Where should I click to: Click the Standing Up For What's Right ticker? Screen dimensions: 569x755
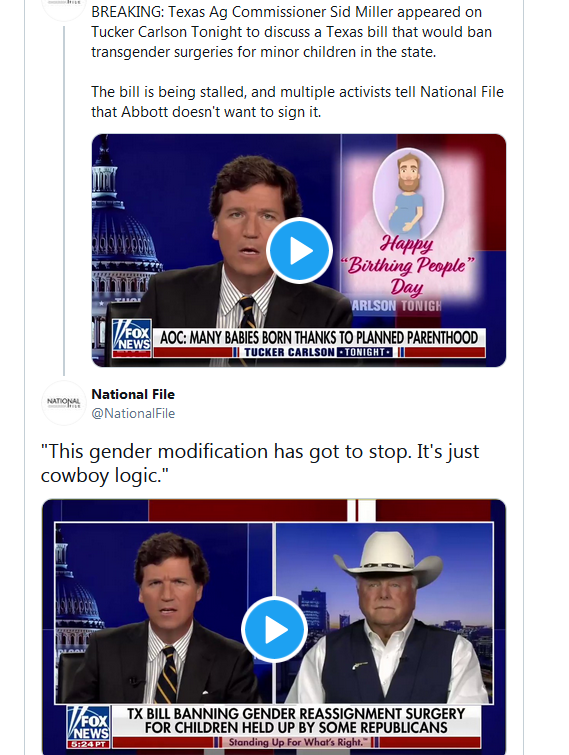[296, 742]
